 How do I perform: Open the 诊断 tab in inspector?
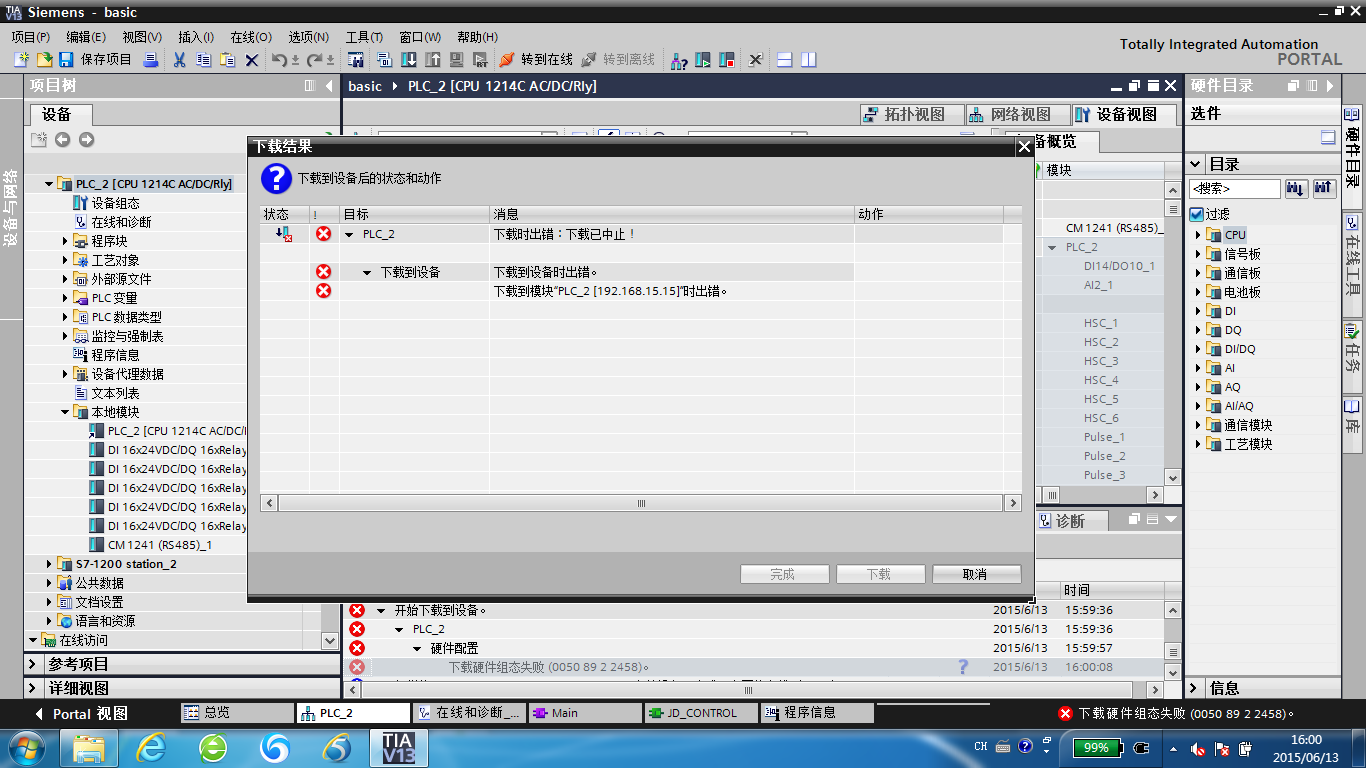pyautogui.click(x=1070, y=520)
